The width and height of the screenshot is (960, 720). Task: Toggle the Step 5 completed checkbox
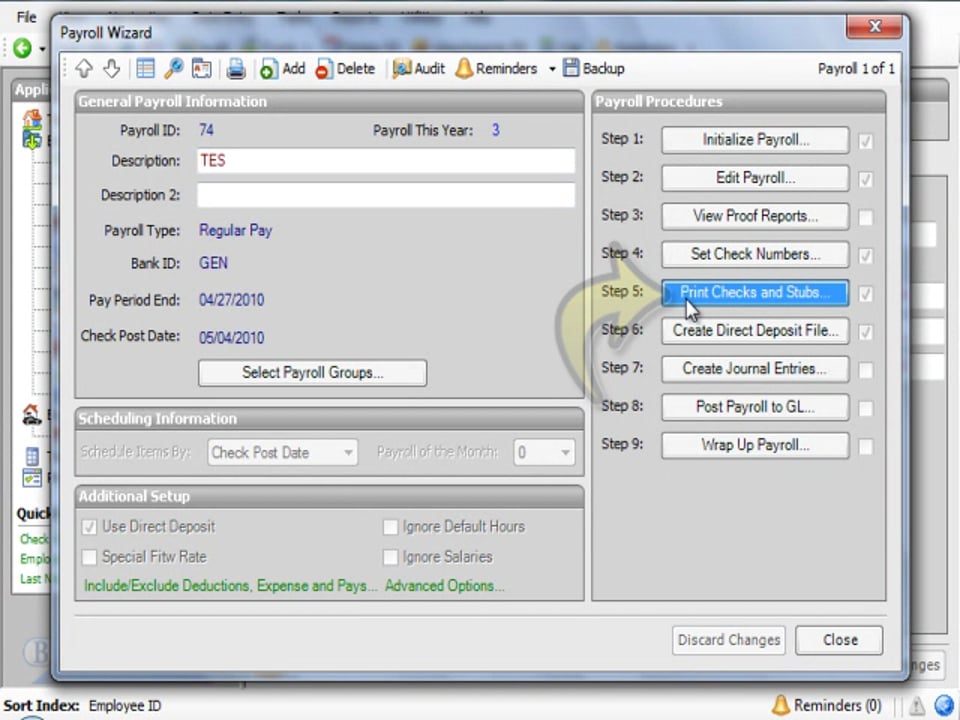point(866,294)
